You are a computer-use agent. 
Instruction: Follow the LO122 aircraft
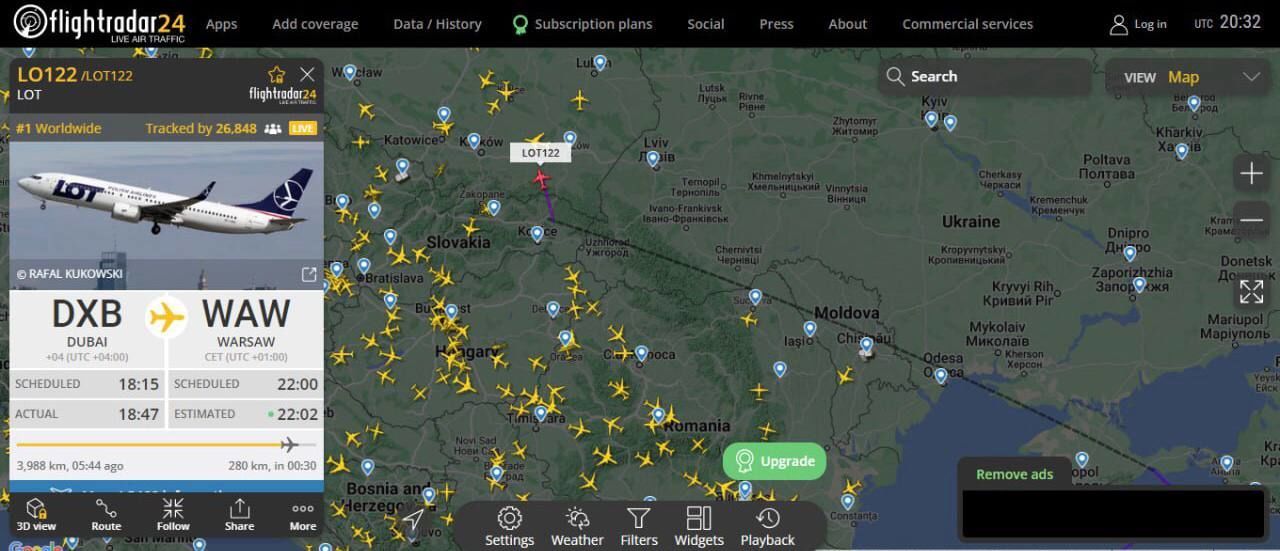(x=172, y=514)
